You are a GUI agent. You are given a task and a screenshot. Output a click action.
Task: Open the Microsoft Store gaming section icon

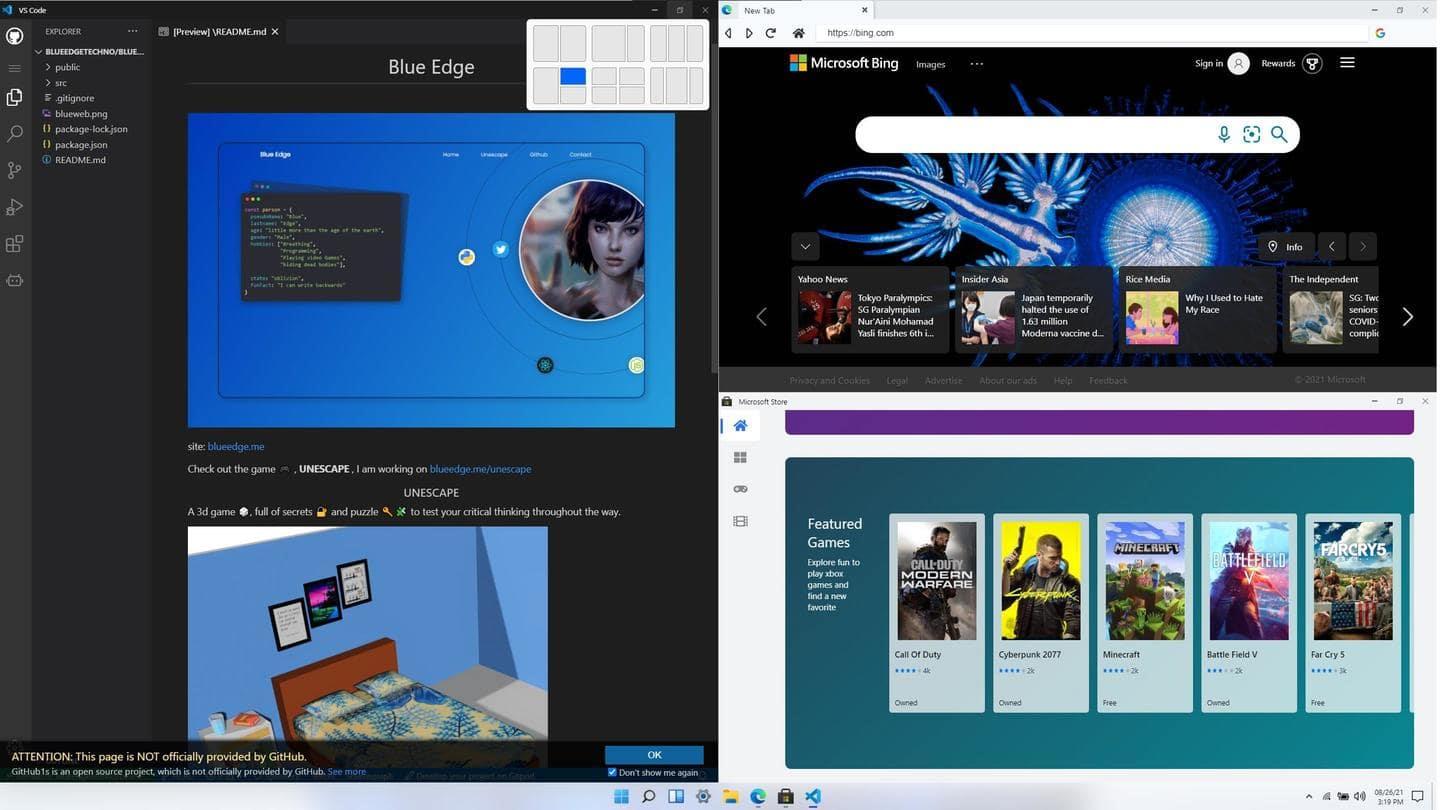(740, 489)
